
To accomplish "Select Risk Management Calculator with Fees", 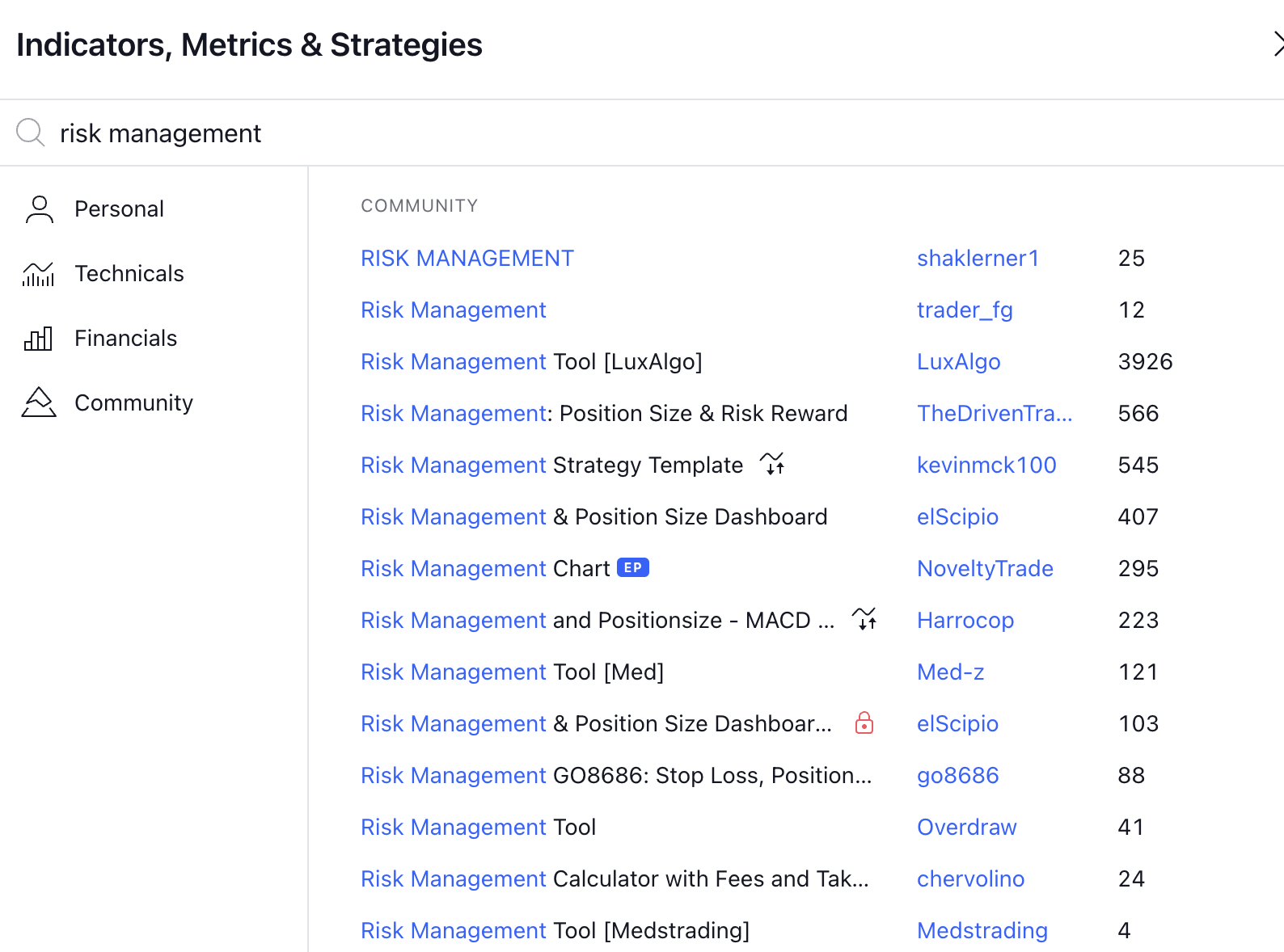I will pos(615,878).
